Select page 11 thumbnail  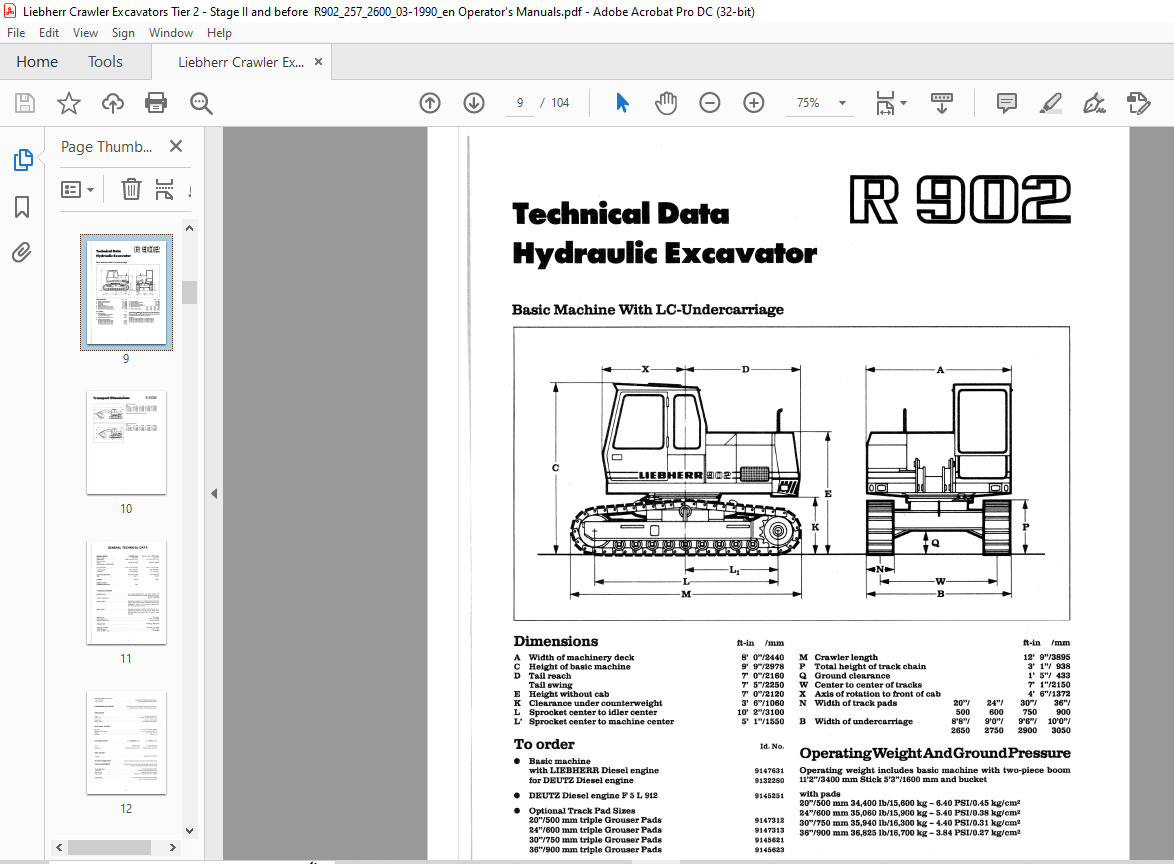(127, 592)
